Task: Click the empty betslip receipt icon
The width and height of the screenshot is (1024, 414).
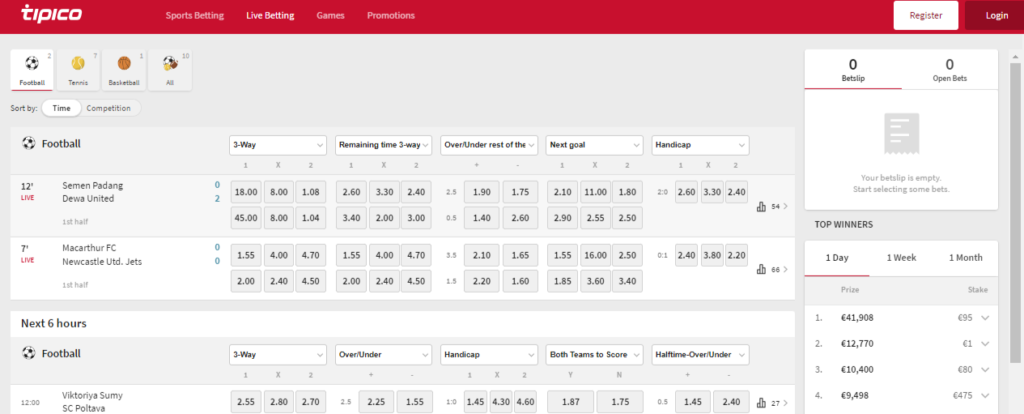Action: (x=901, y=133)
